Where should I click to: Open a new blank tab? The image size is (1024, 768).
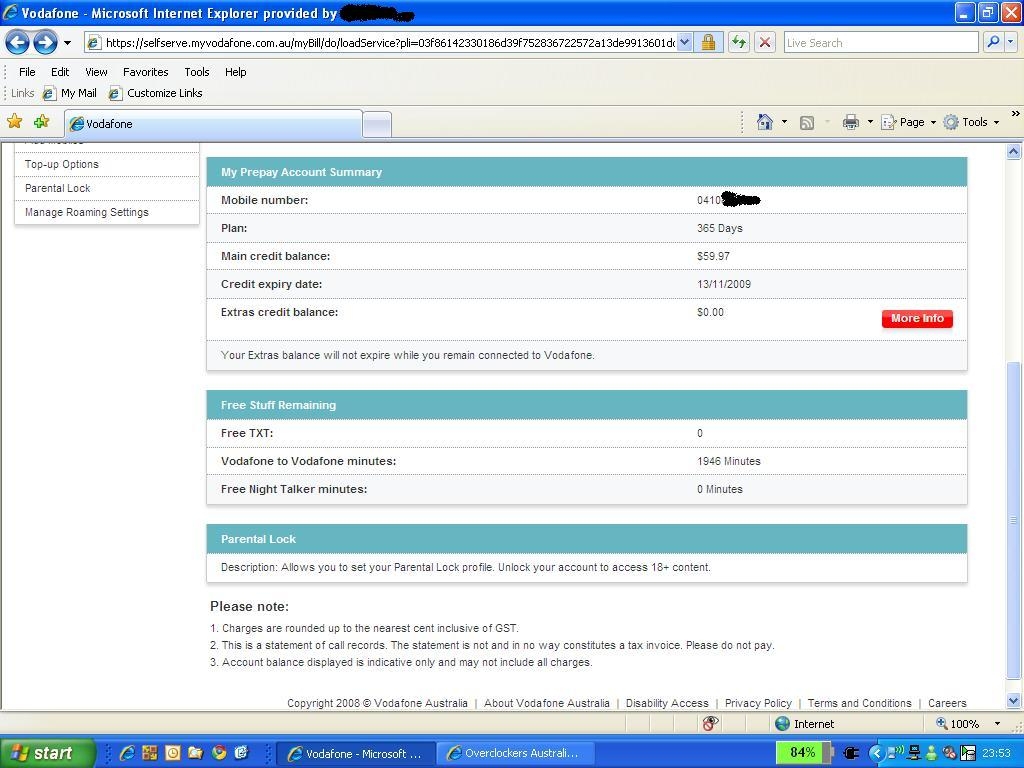377,124
